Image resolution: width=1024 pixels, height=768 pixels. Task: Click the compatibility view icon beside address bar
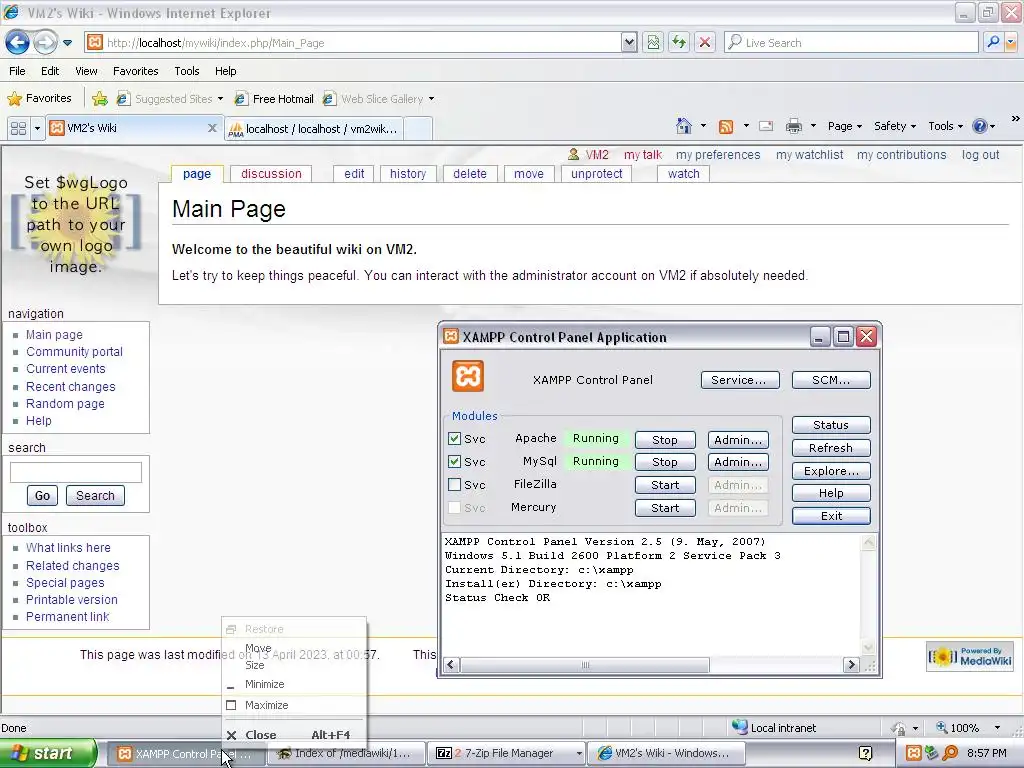(x=653, y=43)
